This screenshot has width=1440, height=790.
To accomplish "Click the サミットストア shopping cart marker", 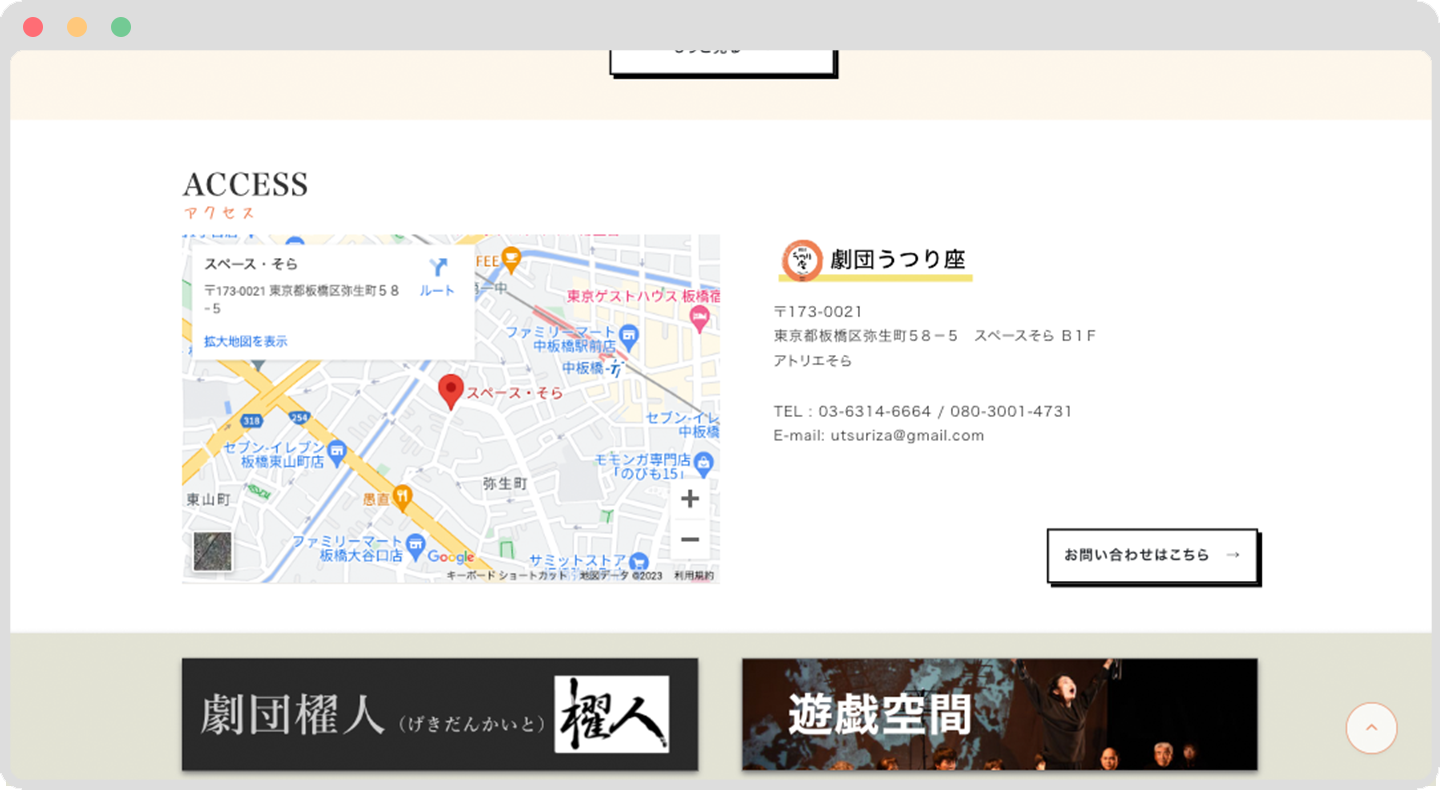I will (x=638, y=561).
